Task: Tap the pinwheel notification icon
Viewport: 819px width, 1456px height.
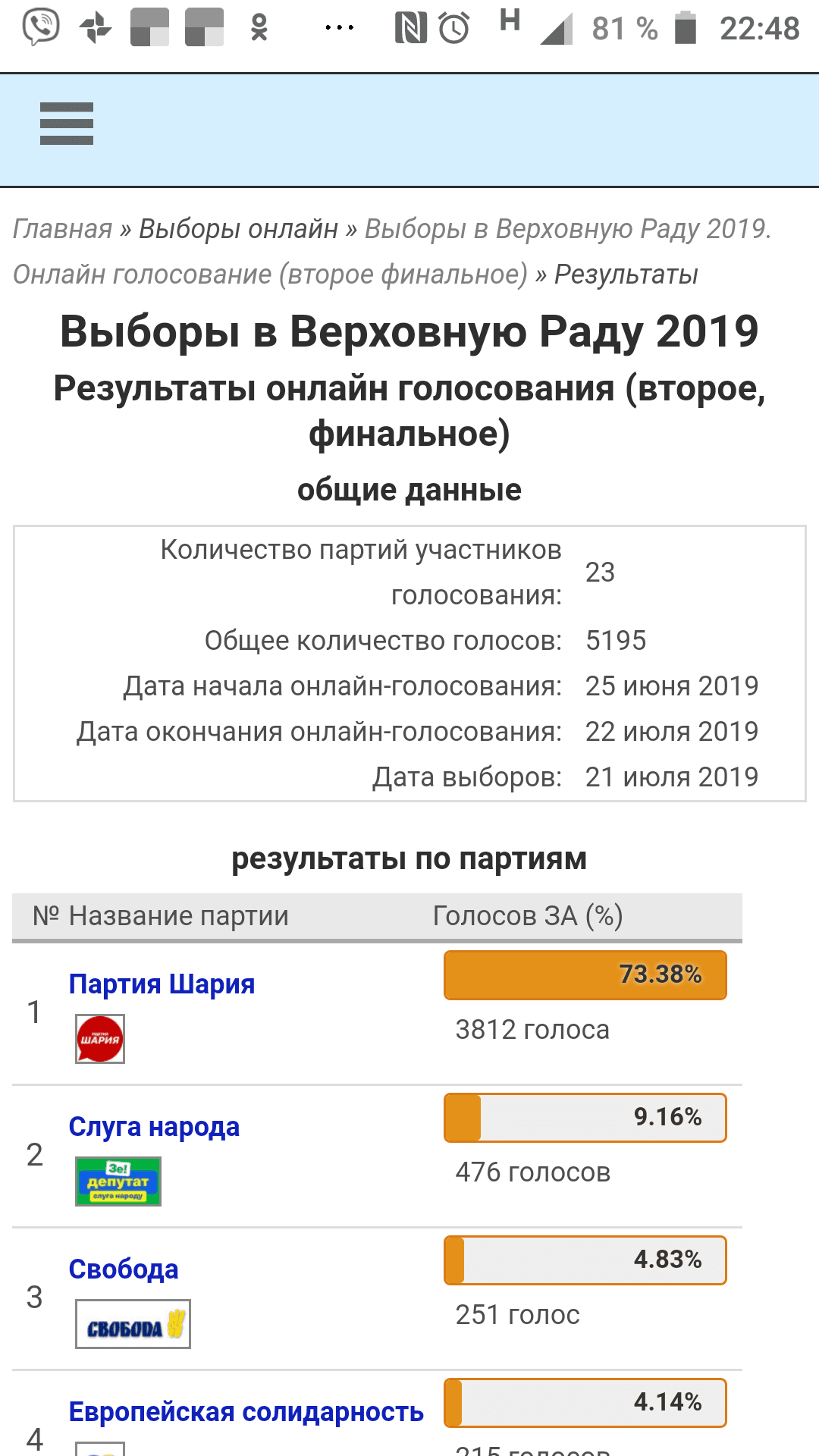Action: tap(96, 28)
